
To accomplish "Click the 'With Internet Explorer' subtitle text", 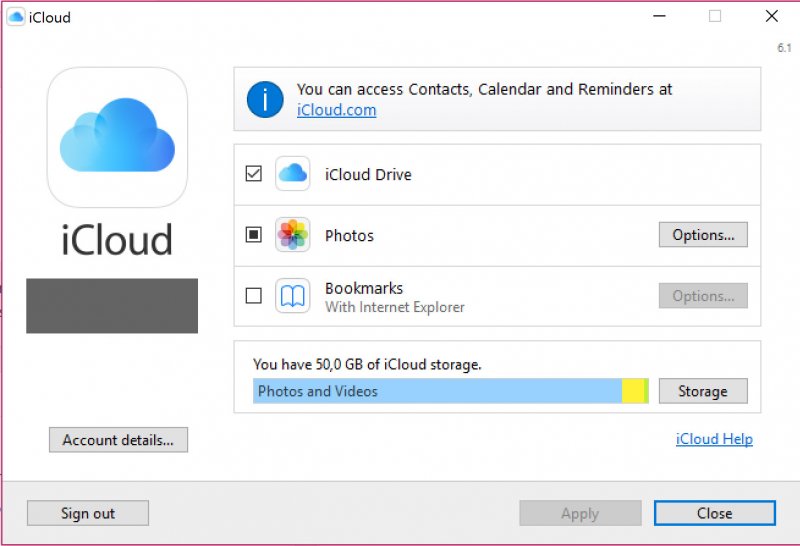I will pyautogui.click(x=395, y=307).
